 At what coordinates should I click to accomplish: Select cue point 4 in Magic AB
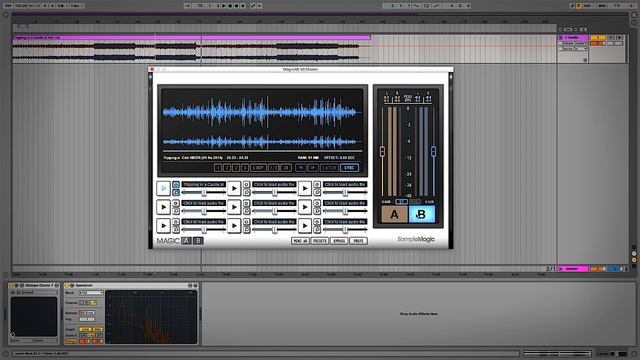[245, 168]
